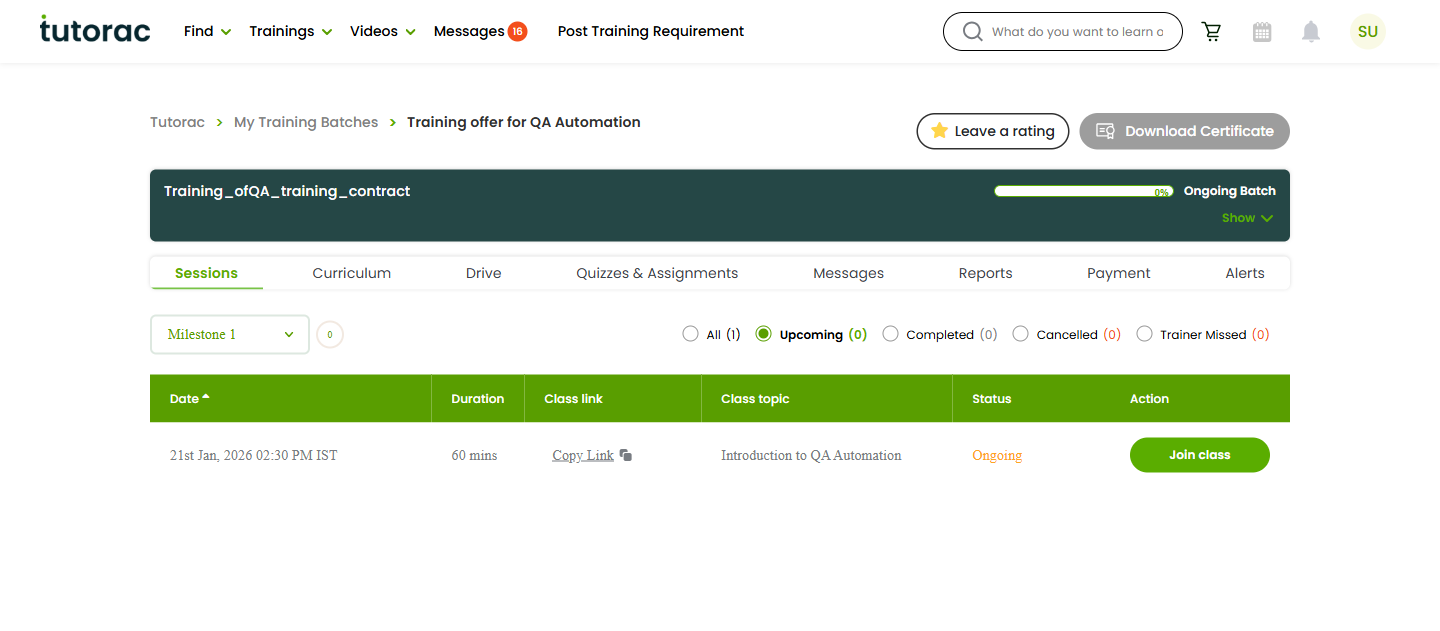1440x631 pixels.
Task: Click Introduction to QA Automation topic
Action: (811, 455)
